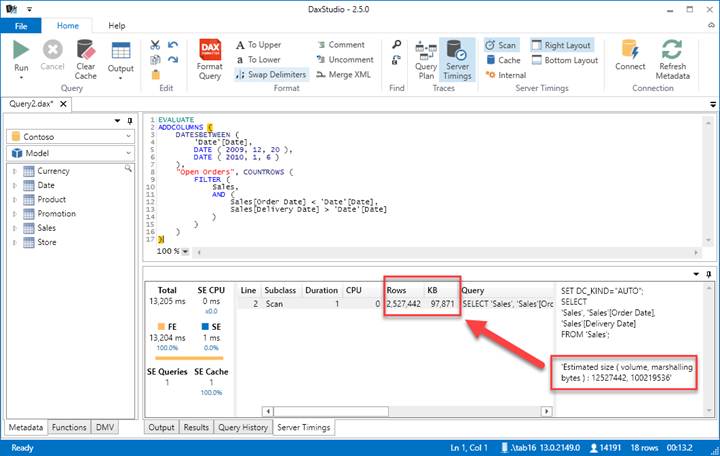Screen dimensions: 720x456
Task: Click the metadata search magnifier icon
Action: click(128, 169)
